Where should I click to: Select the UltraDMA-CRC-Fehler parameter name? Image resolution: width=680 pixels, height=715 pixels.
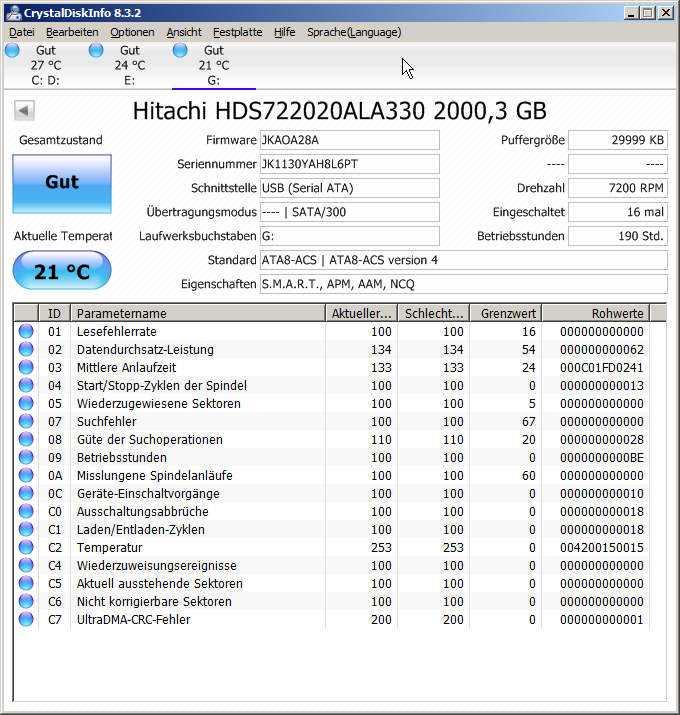pyautogui.click(x=134, y=620)
